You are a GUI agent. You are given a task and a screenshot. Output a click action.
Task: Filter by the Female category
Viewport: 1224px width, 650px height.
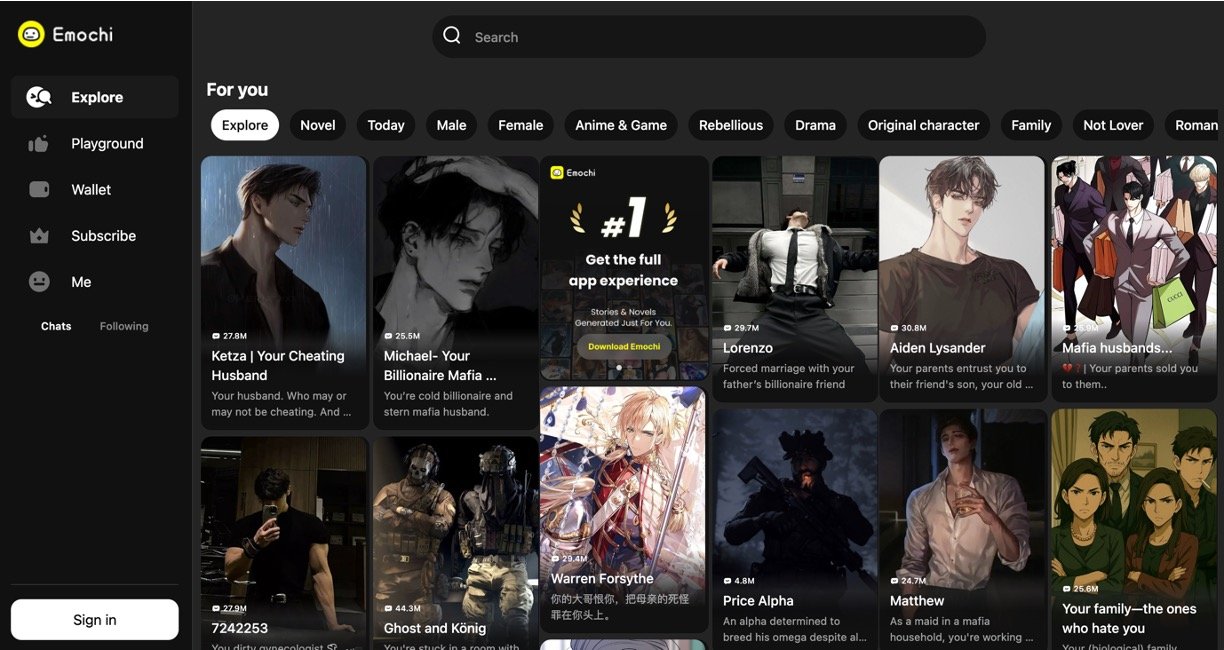[x=521, y=125]
